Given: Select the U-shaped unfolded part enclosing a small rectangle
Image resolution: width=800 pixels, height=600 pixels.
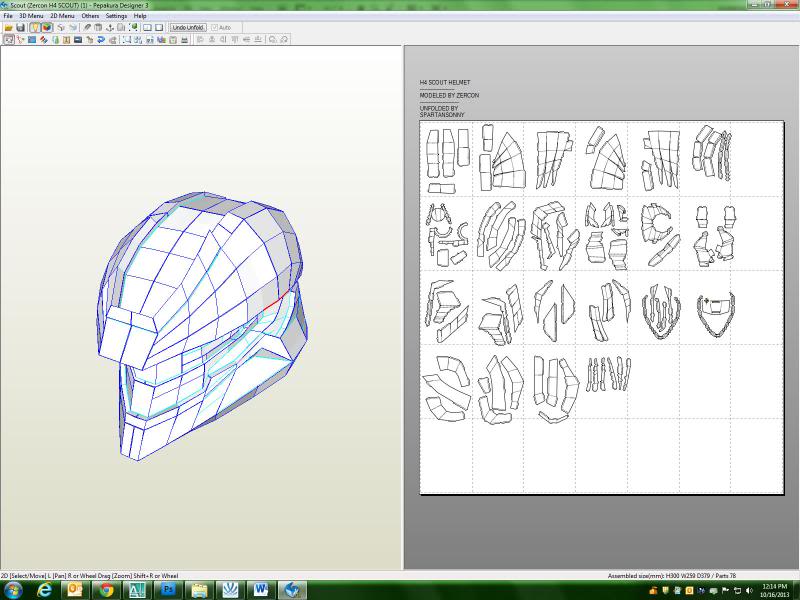Looking at the screenshot, I should pyautogui.click(x=716, y=314).
